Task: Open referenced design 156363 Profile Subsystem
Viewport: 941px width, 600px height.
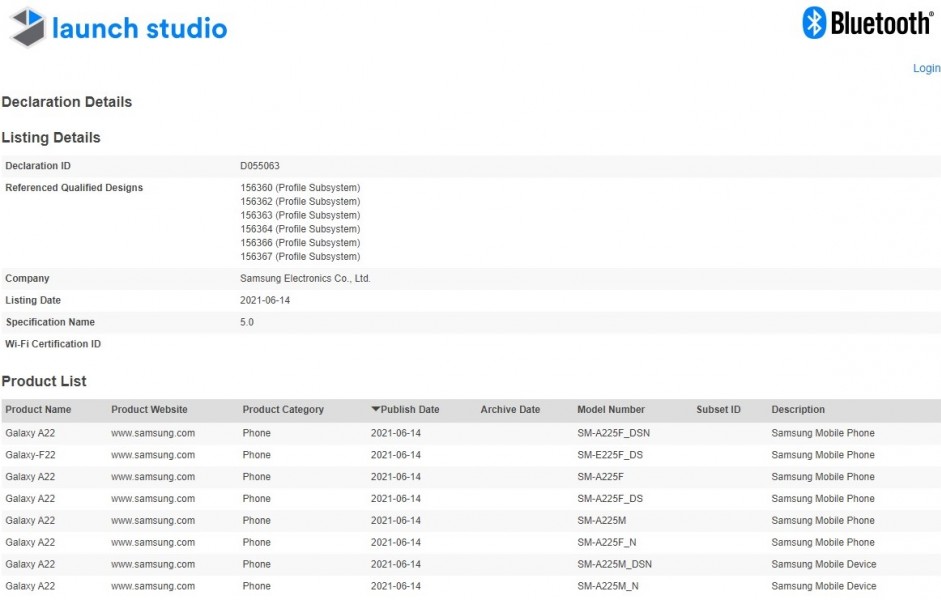Action: (x=300, y=215)
